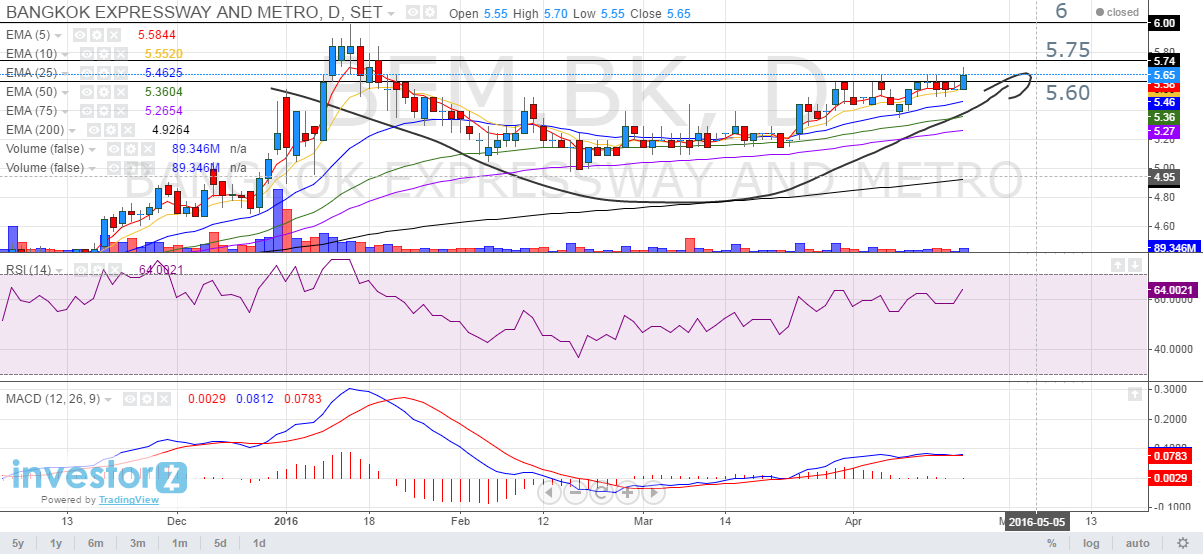Open RSI (14) settings gear

tap(98, 270)
